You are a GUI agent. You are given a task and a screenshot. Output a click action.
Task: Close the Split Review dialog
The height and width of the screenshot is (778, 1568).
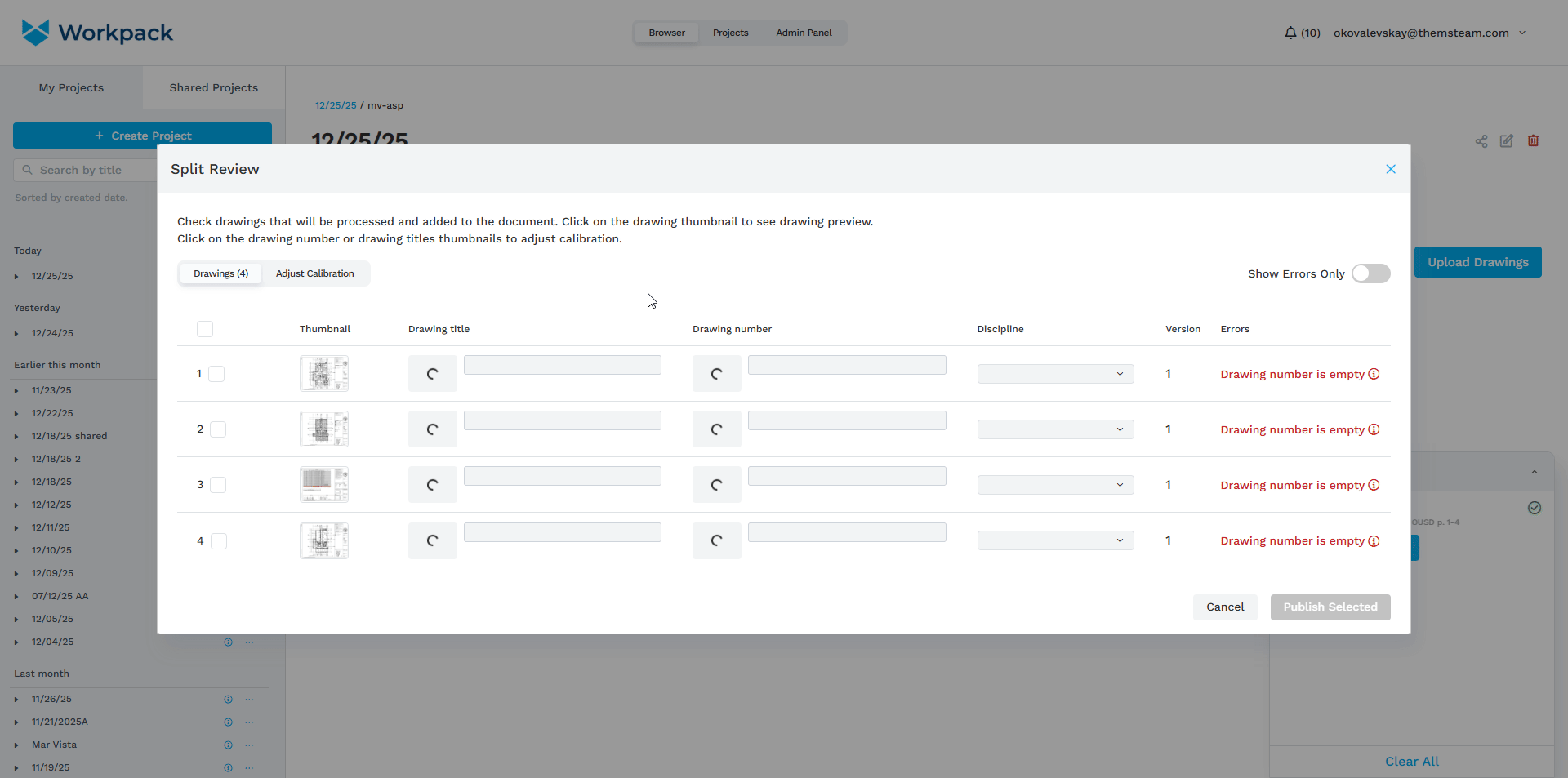click(x=1391, y=169)
